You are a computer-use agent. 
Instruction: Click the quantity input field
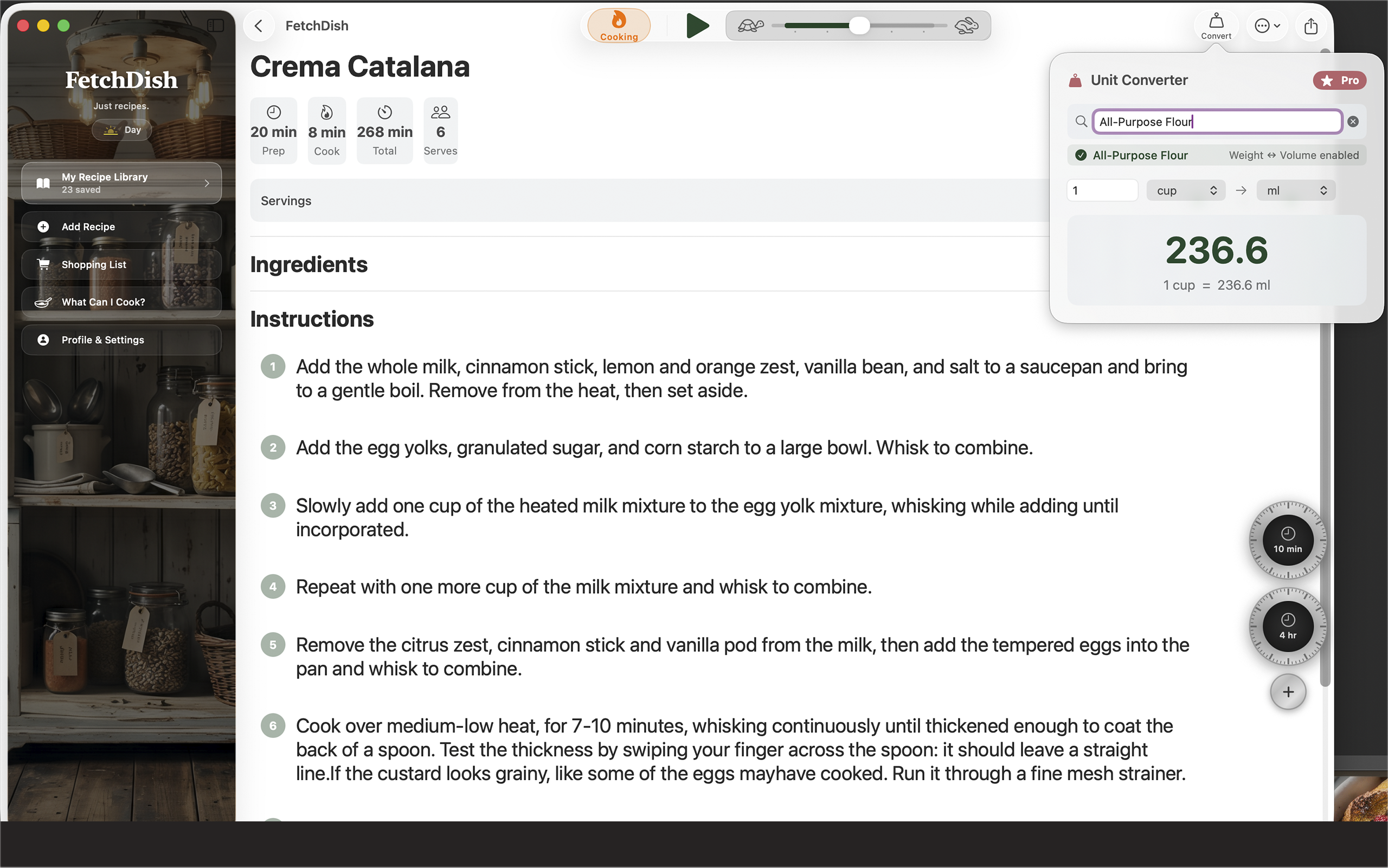click(1102, 191)
